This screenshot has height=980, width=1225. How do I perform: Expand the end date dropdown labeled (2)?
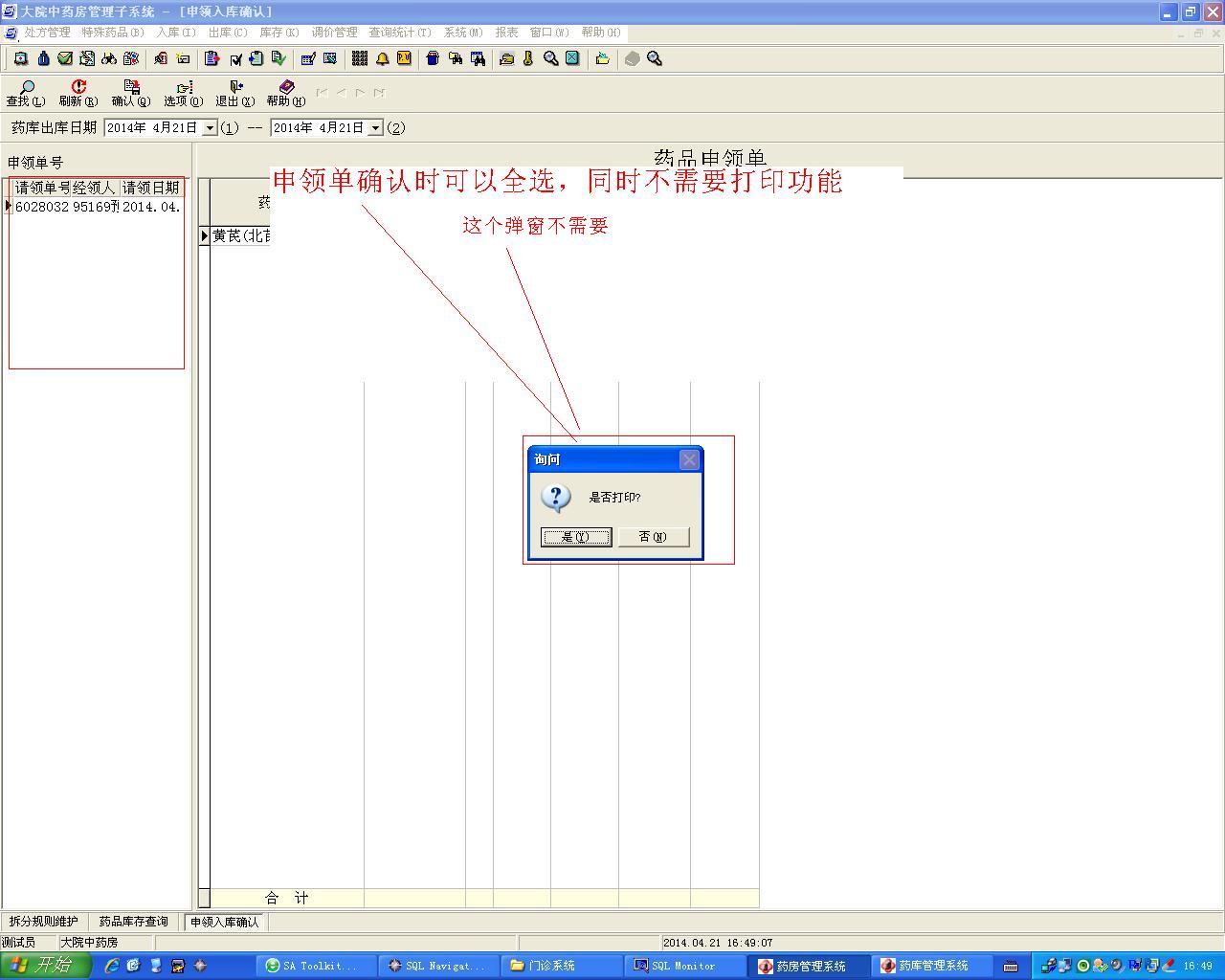[376, 127]
